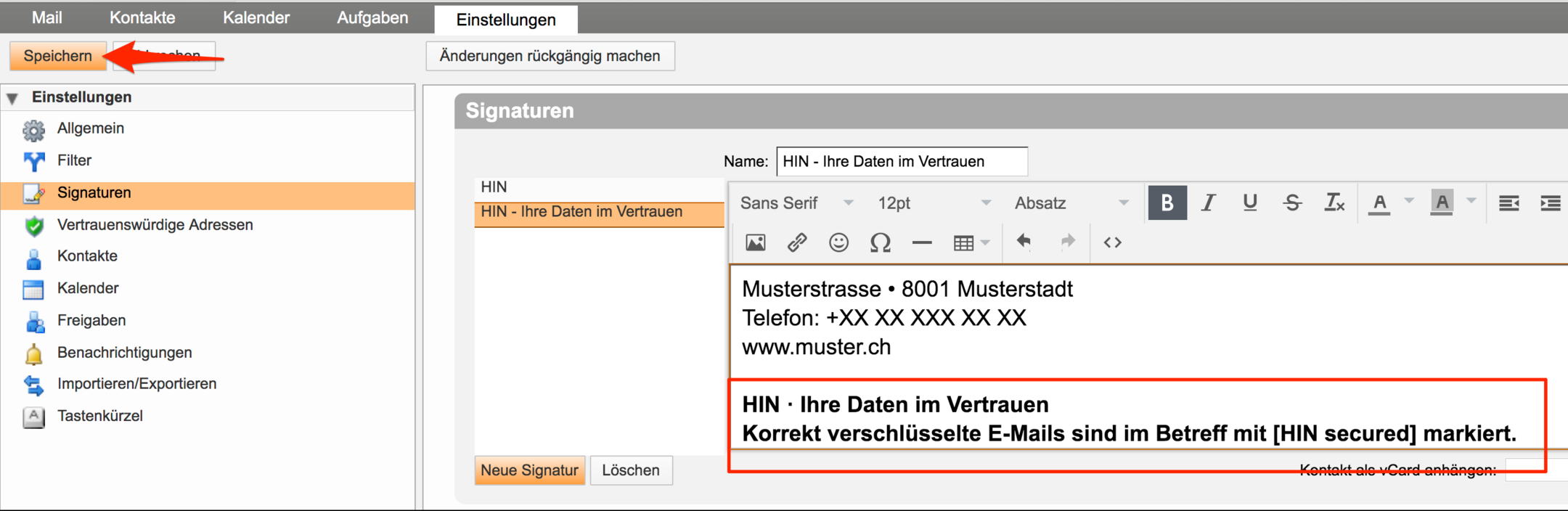Screen dimensions: 1568x511
Task: Open source code view
Action: (x=1113, y=242)
